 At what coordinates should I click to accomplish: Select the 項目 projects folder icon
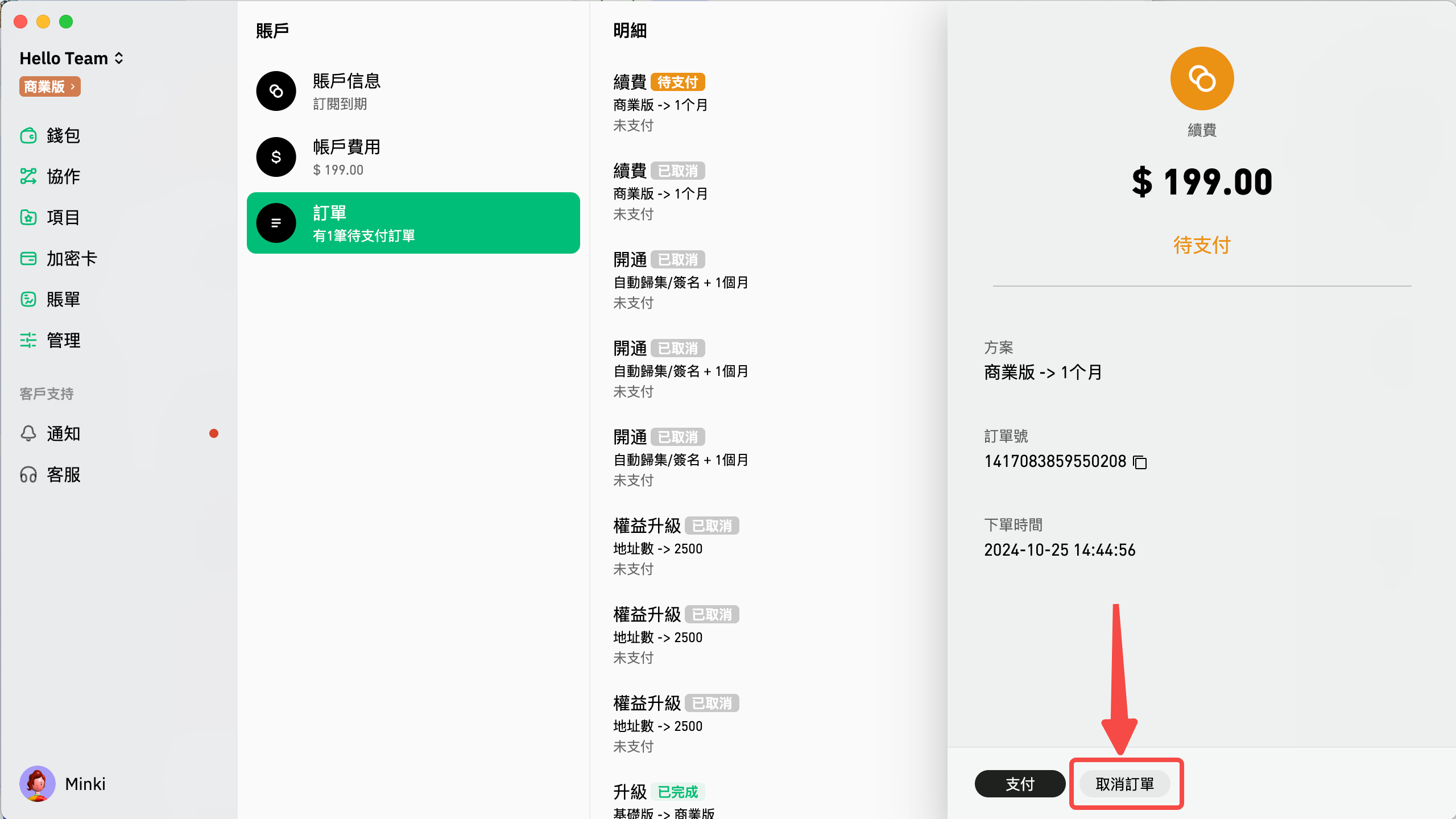(x=28, y=217)
